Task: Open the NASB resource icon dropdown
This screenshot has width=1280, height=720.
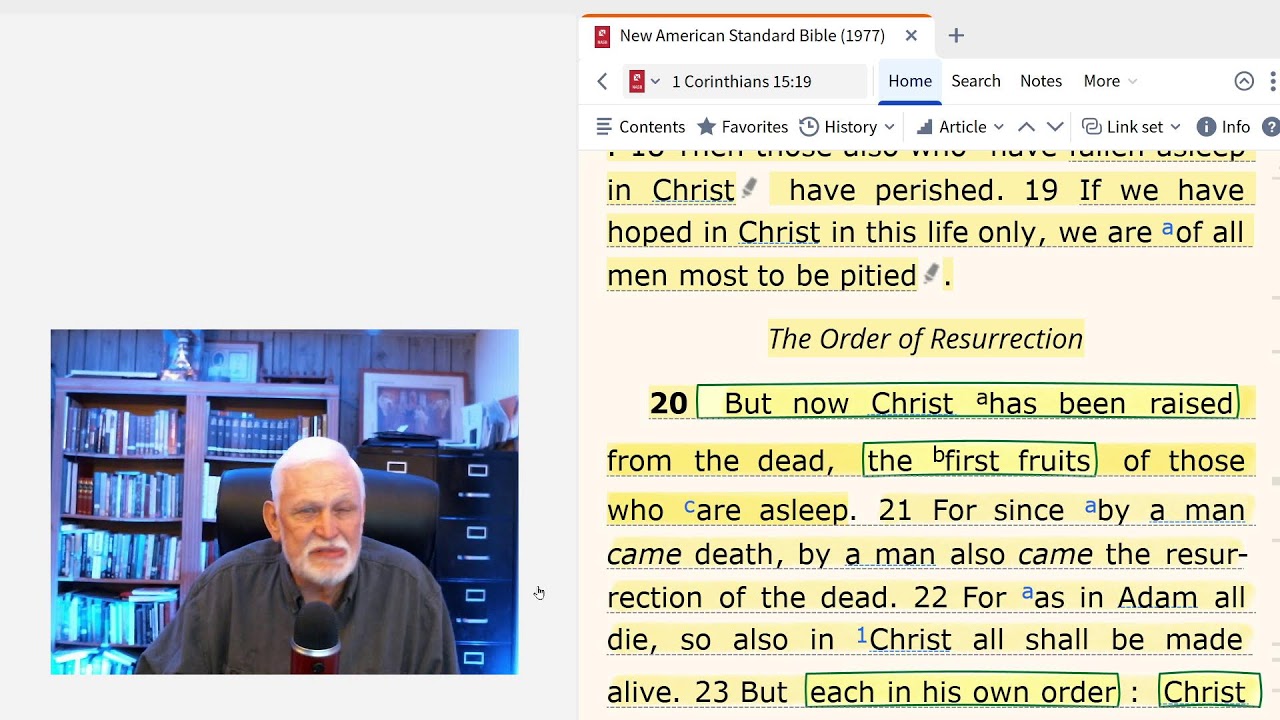Action: 645,81
